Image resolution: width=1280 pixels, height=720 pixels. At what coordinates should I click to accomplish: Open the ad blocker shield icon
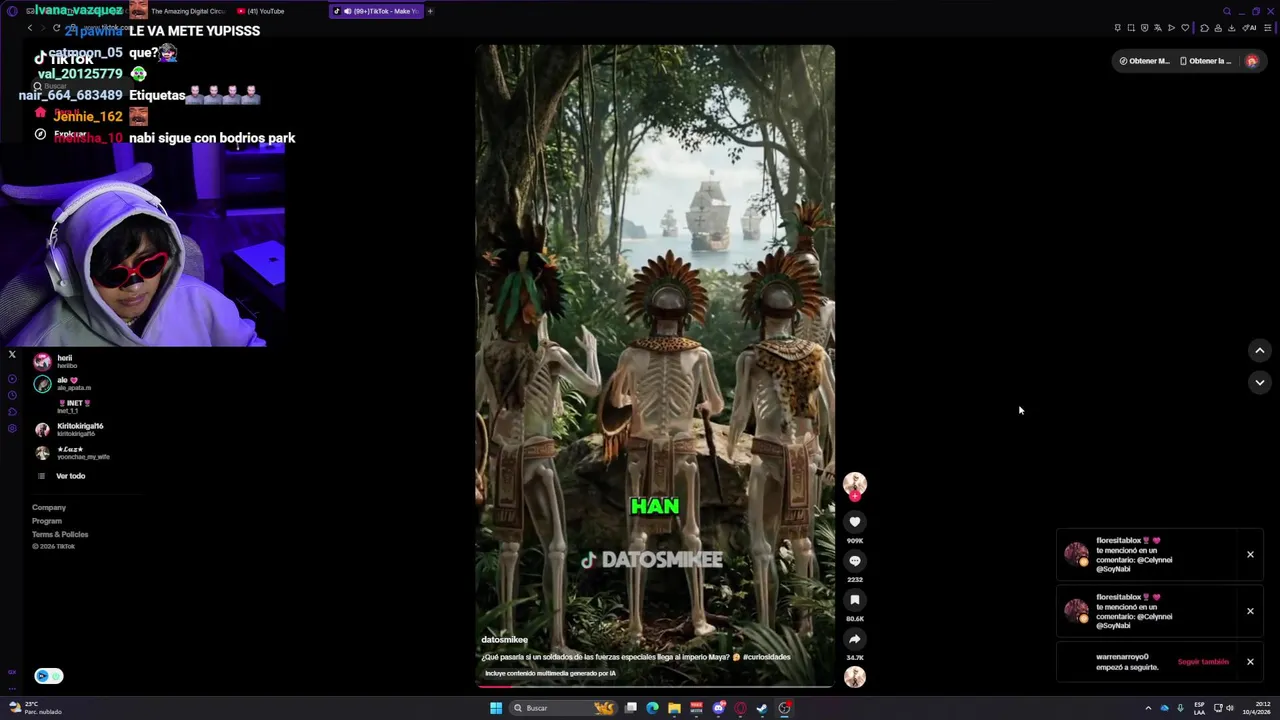coord(1145,28)
